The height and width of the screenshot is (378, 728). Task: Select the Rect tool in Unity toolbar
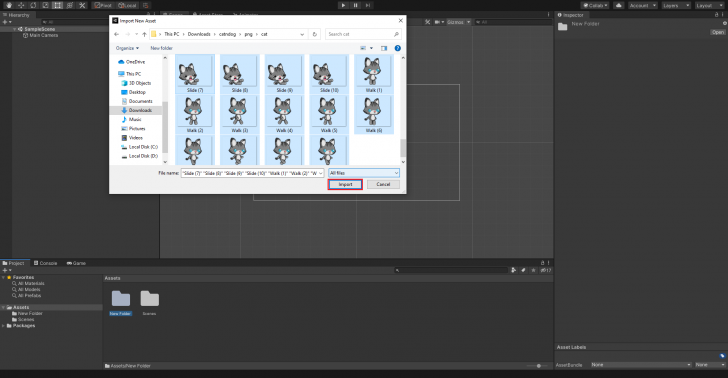[x=58, y=5]
